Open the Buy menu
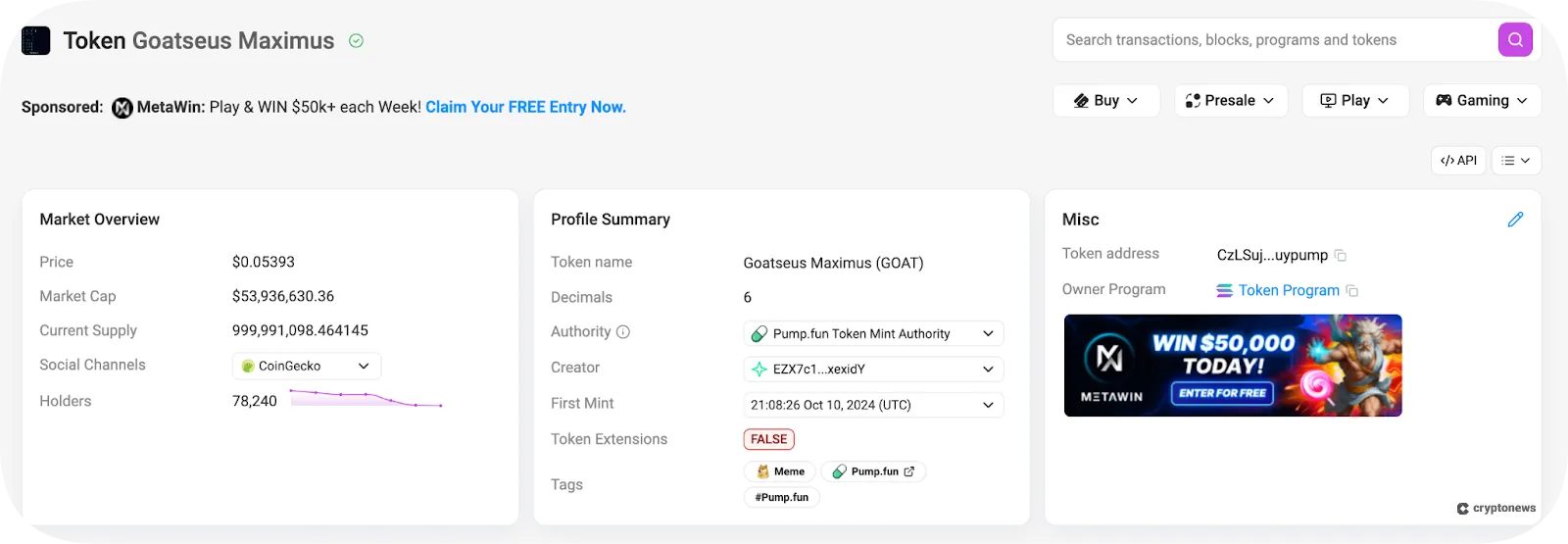 pyautogui.click(x=1106, y=100)
